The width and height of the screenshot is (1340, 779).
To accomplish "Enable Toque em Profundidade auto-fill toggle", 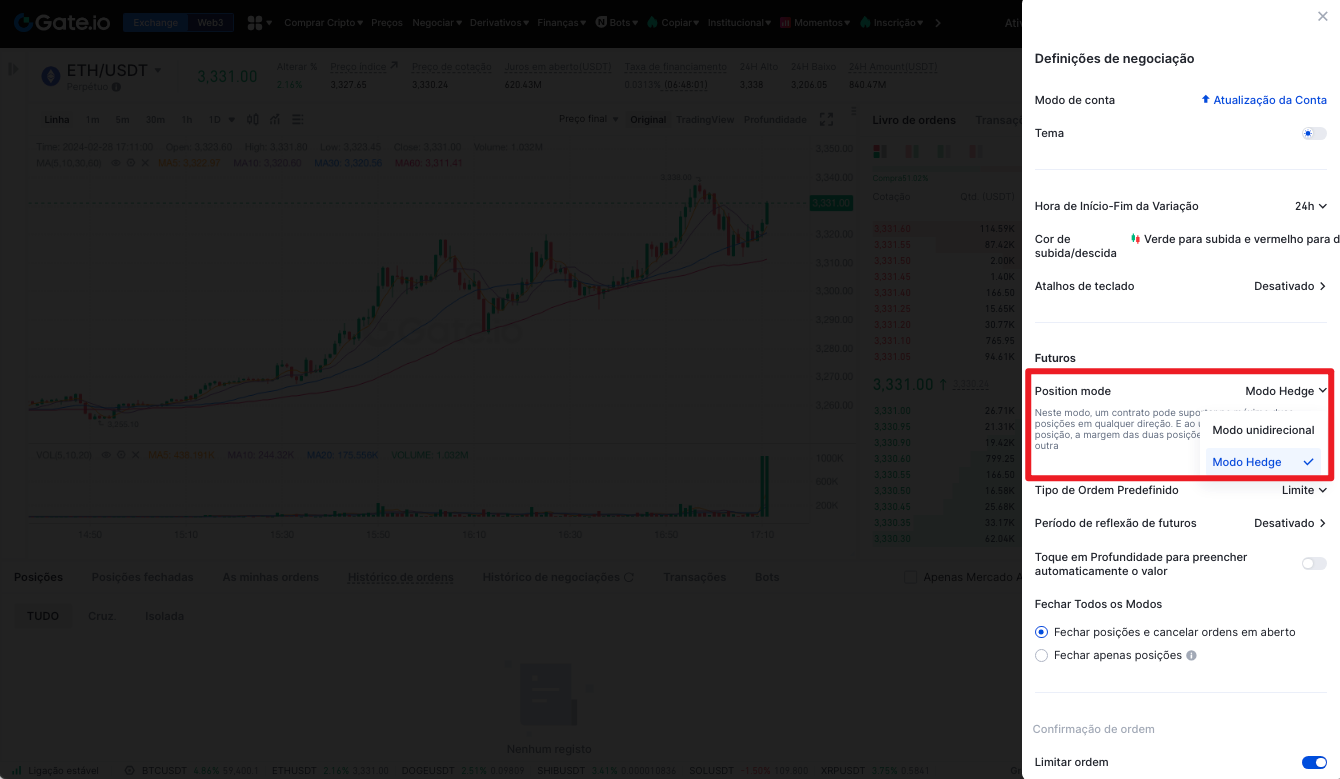I will 1314,564.
